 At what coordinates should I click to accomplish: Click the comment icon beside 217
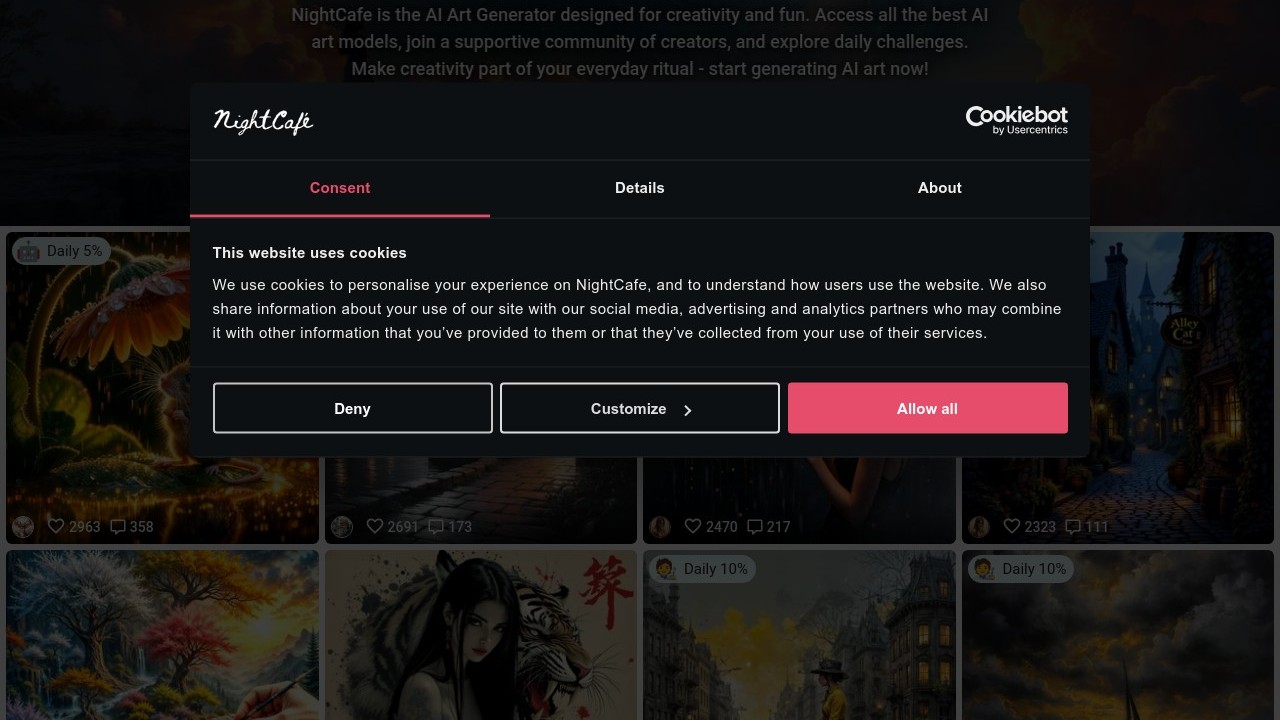(x=755, y=526)
